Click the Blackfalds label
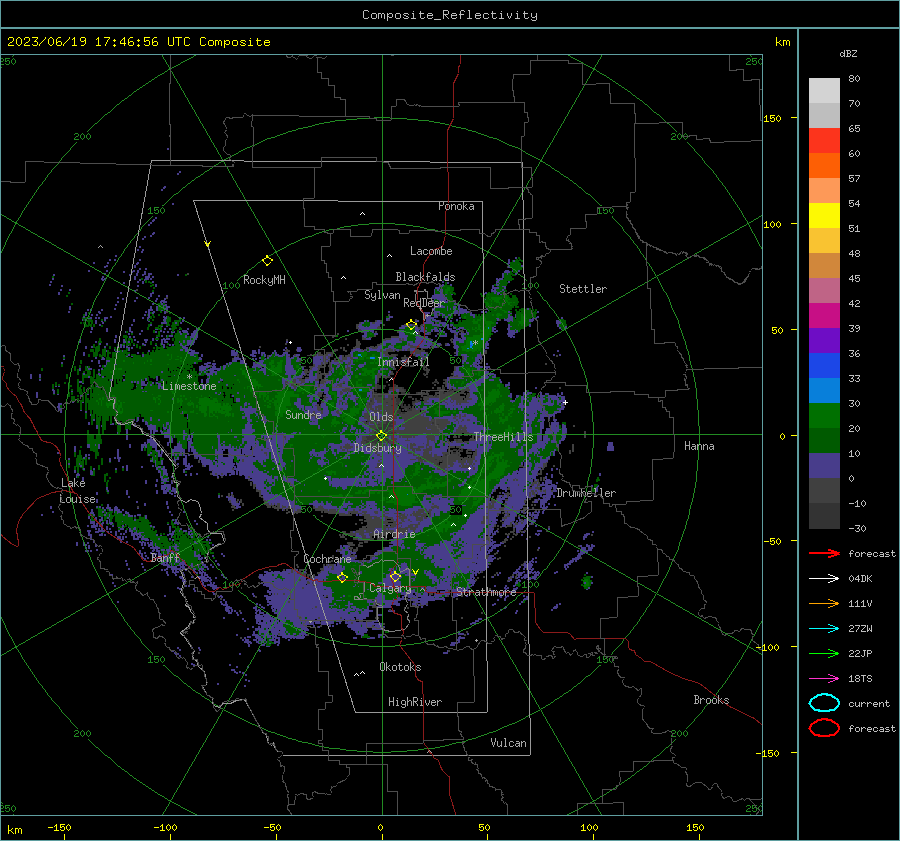 425,277
